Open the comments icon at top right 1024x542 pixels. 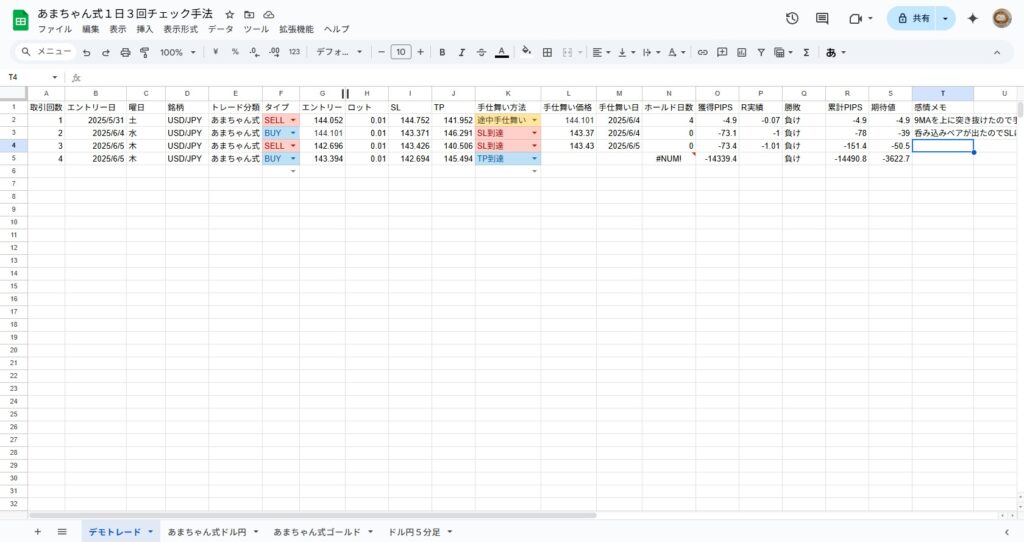822,18
